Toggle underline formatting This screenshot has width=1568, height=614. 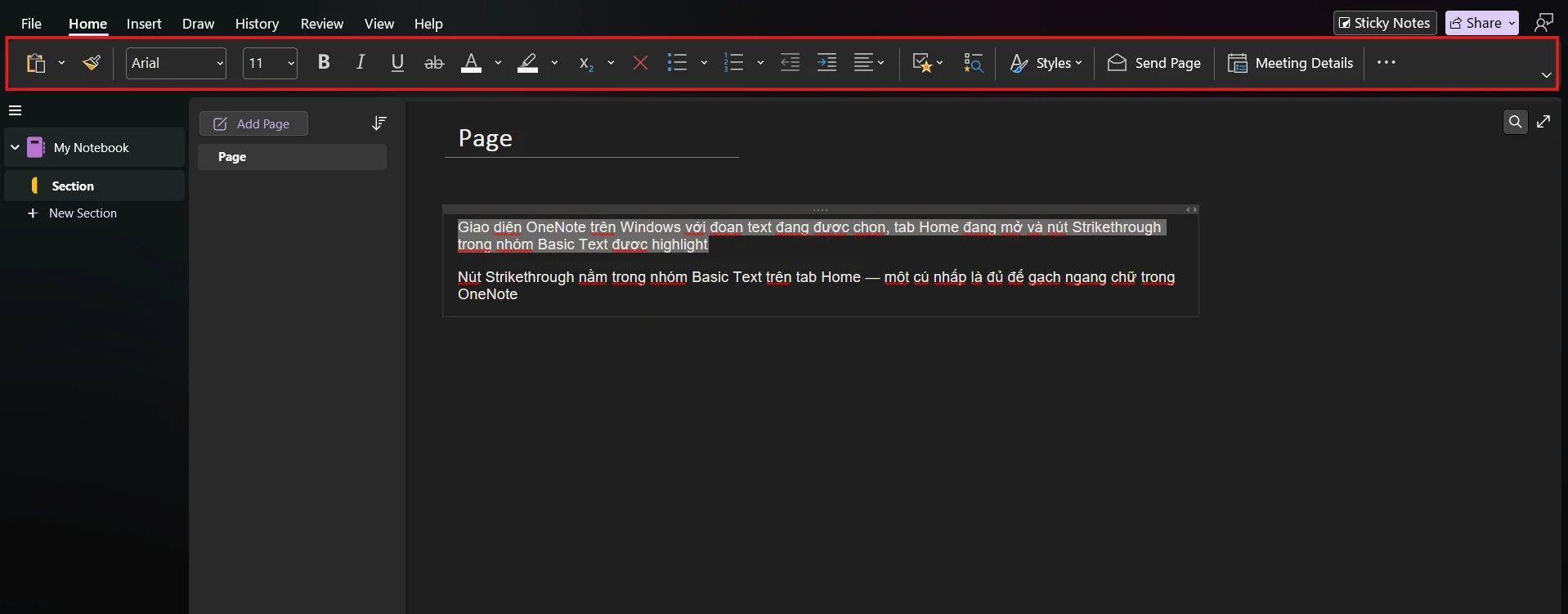coord(397,63)
